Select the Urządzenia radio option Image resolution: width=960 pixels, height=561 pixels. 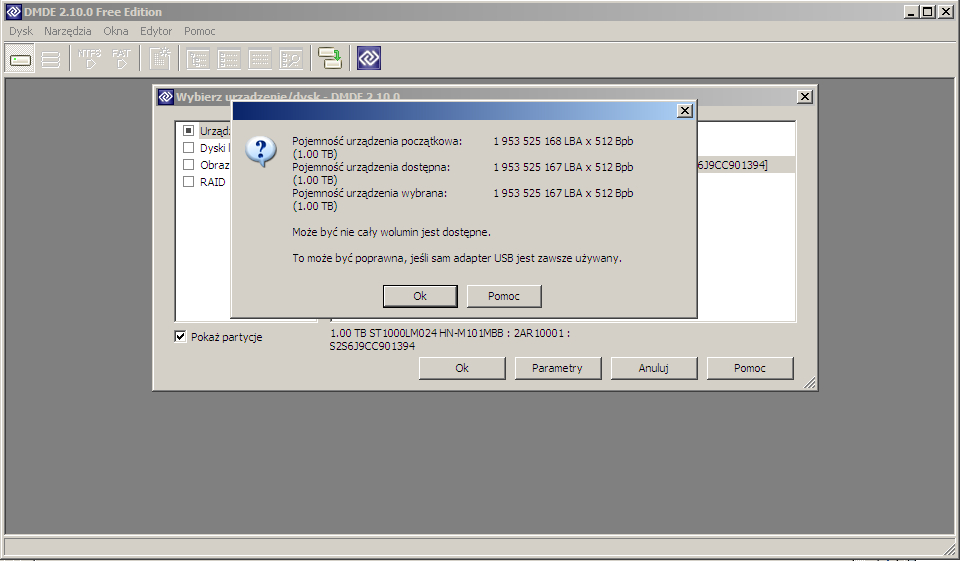(x=189, y=131)
